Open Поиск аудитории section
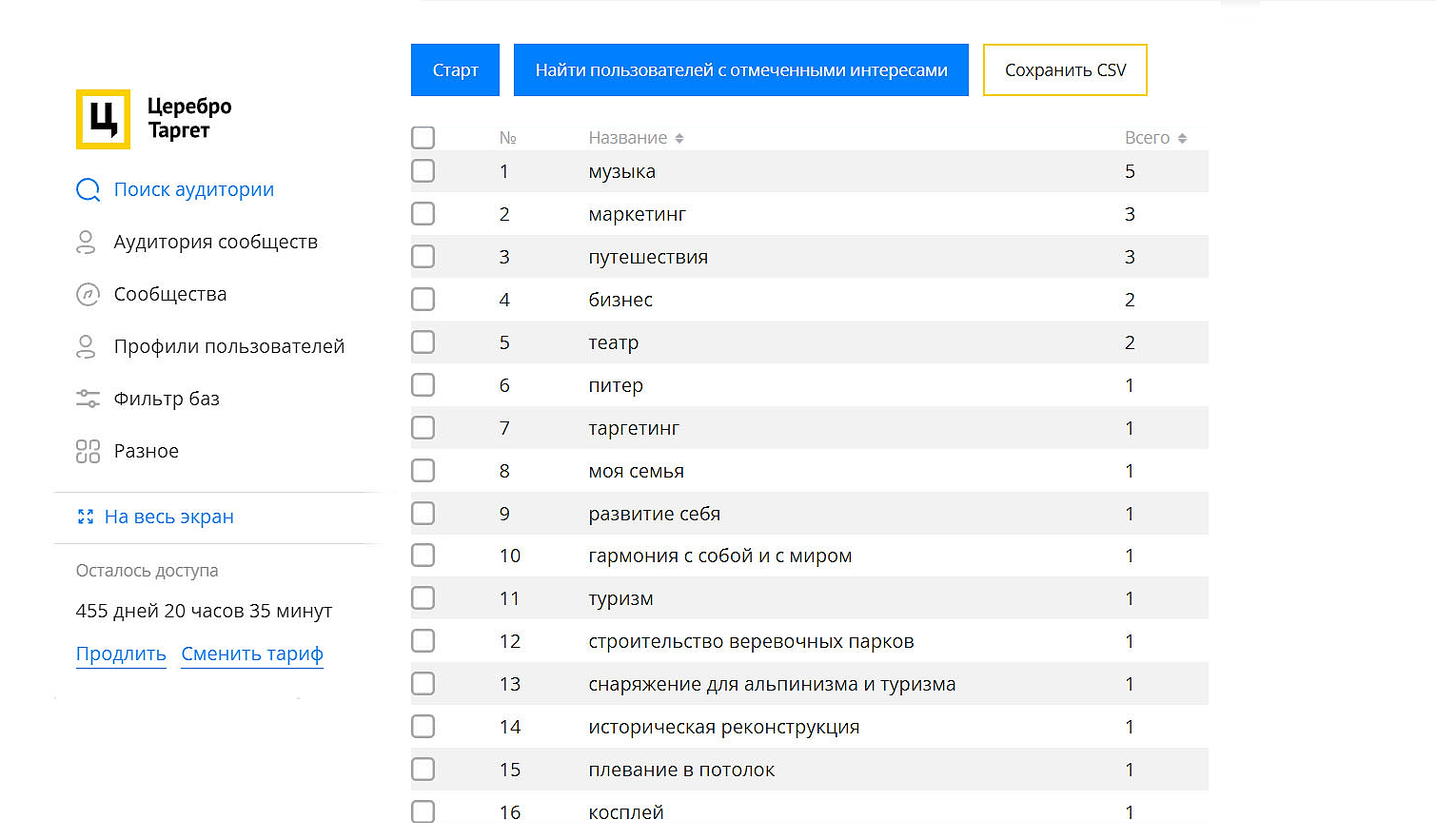This screenshot has height=839, width=1456. (x=194, y=189)
